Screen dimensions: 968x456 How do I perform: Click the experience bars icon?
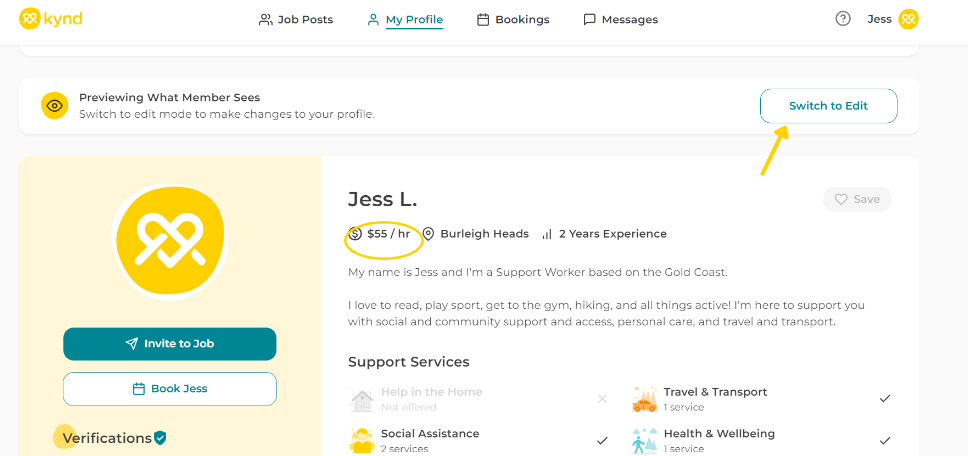(547, 234)
